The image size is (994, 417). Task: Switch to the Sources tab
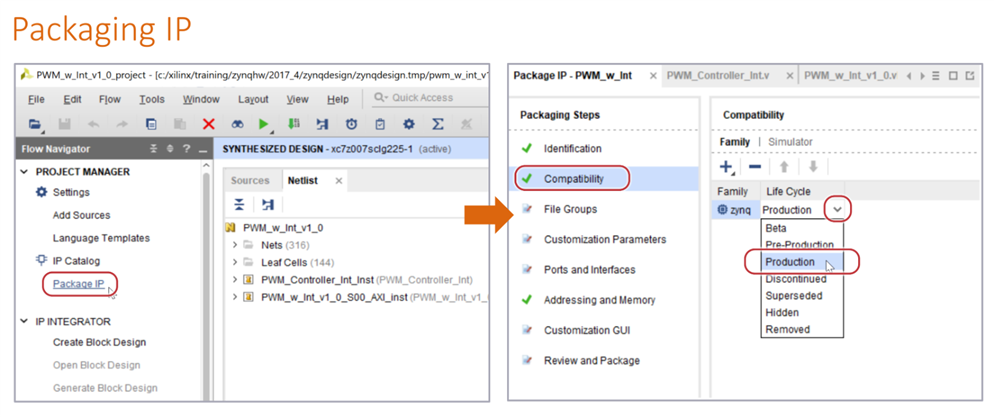250,180
